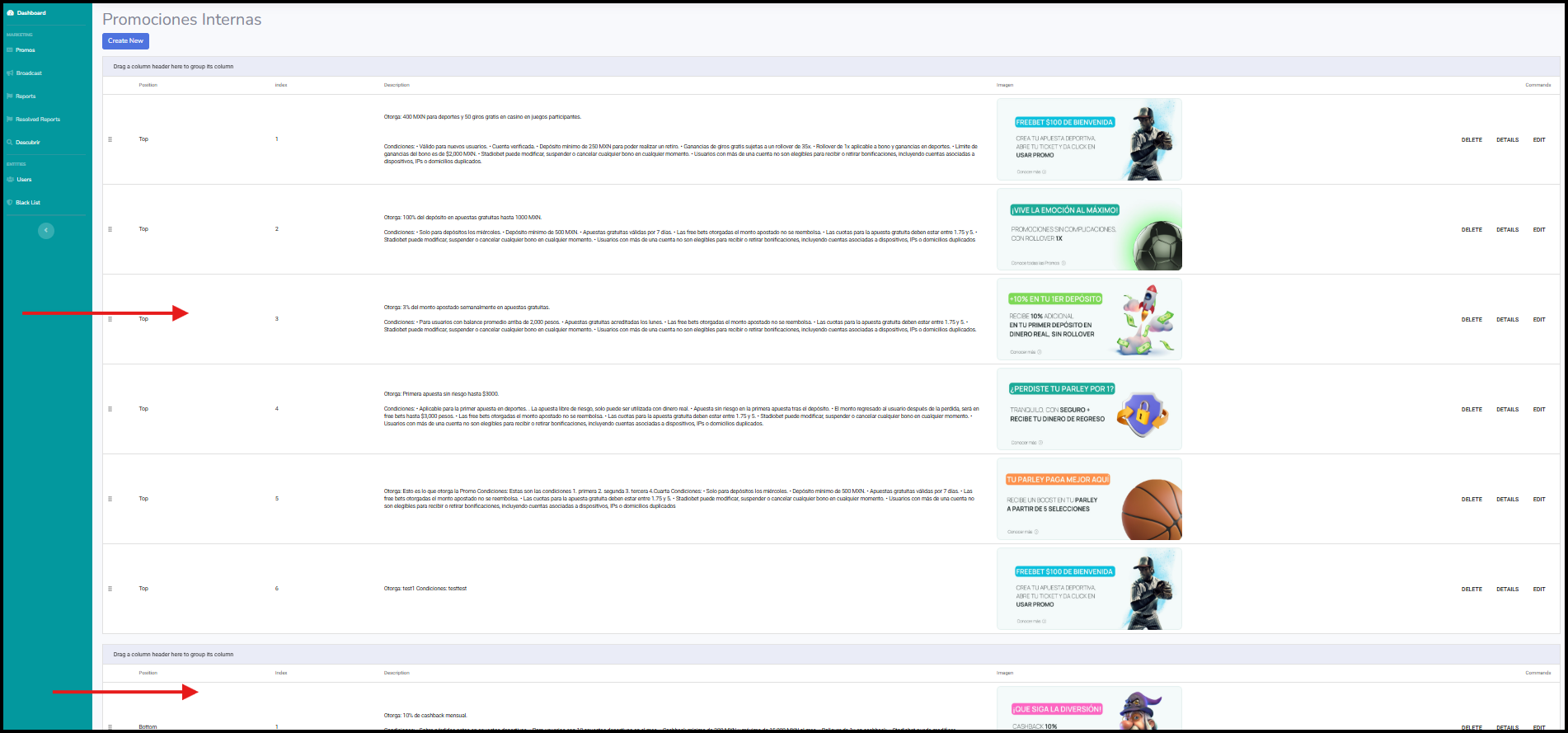
Task: Sort by Index header in upper table
Action: click(281, 85)
